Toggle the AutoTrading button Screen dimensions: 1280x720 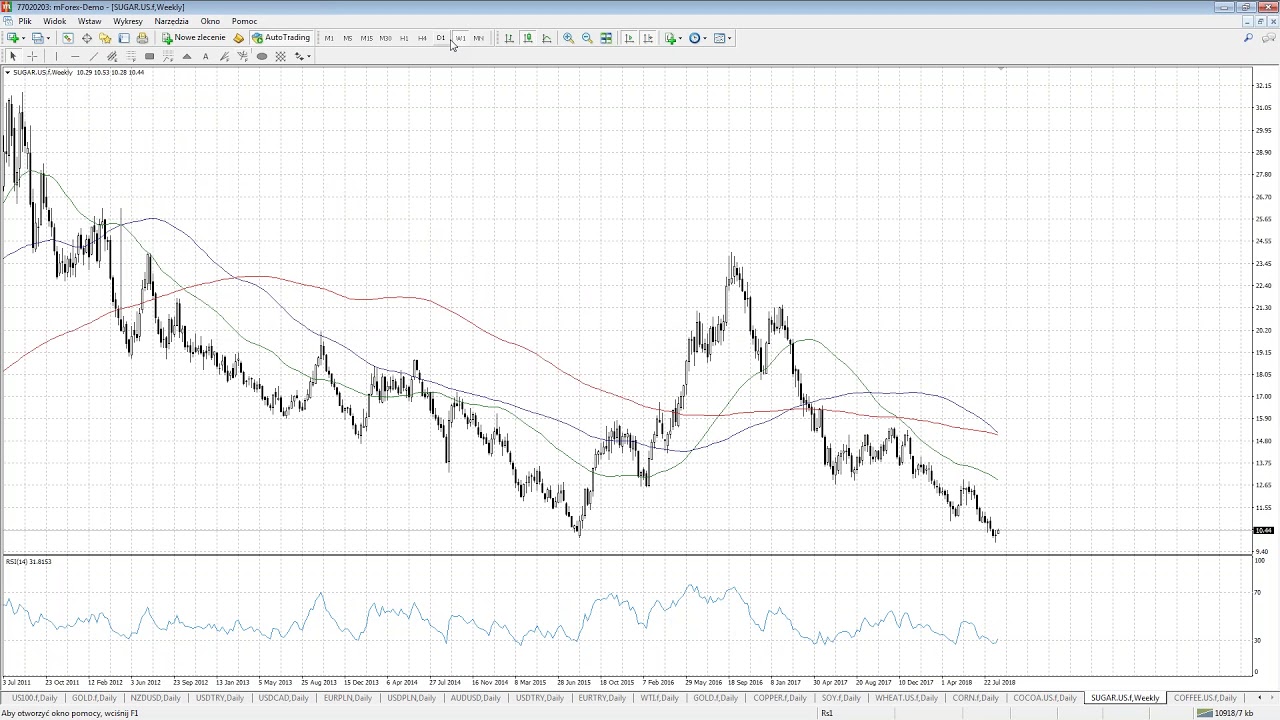coord(281,38)
